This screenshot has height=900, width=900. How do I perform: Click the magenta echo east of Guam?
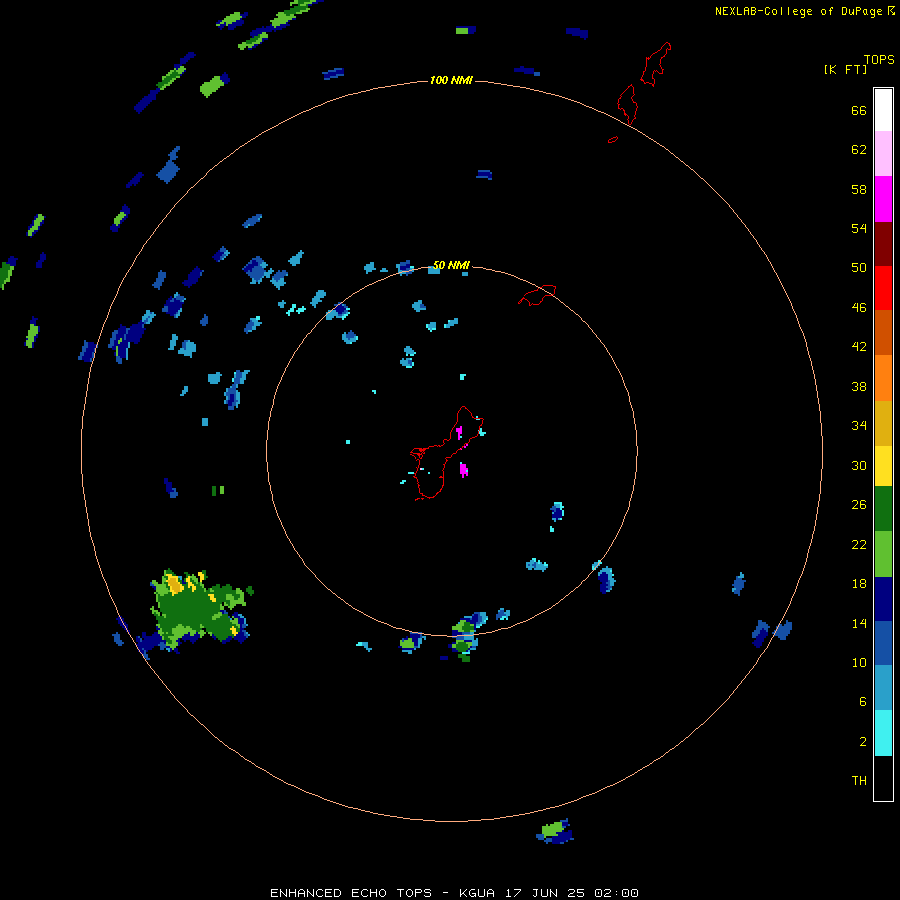coord(464,470)
